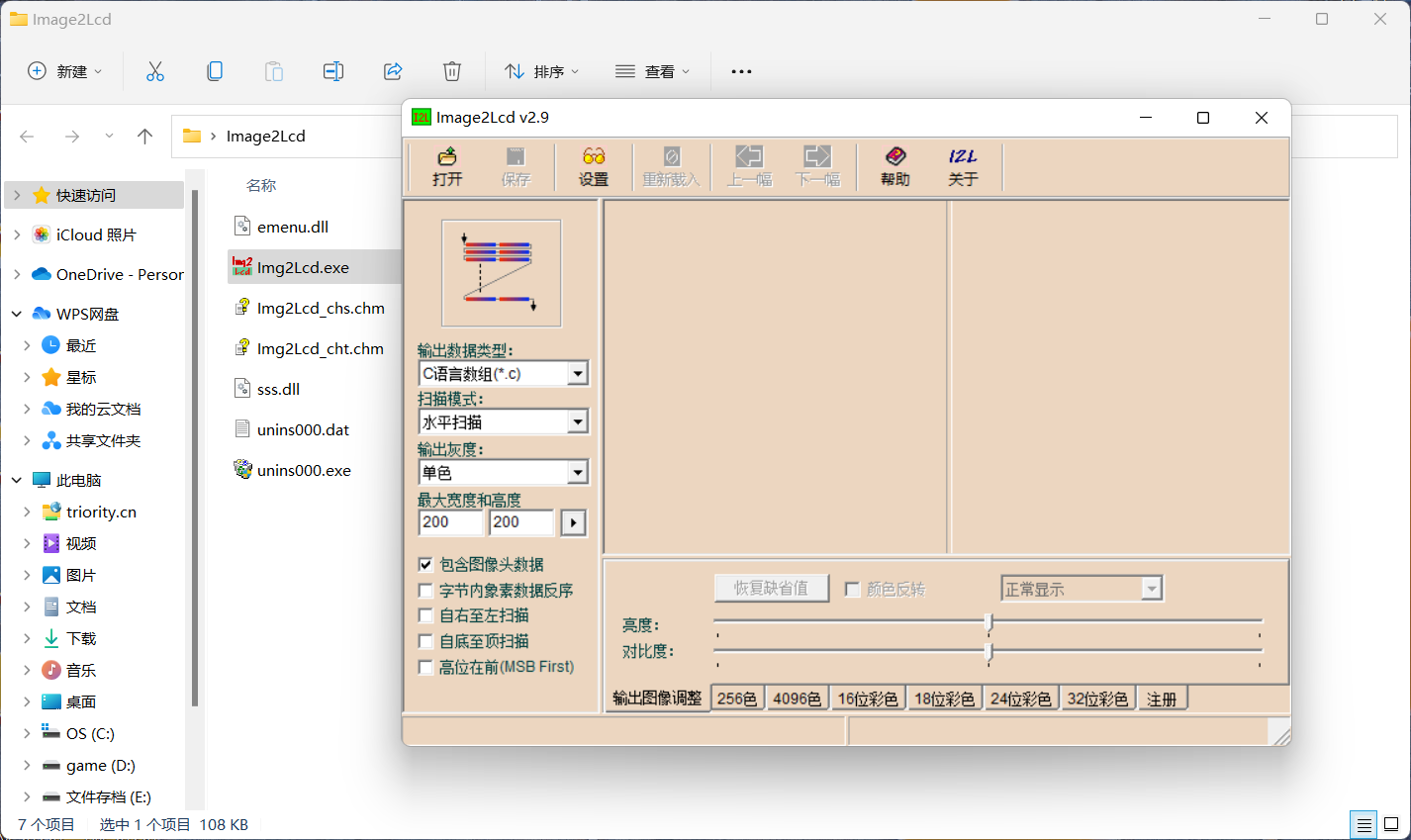Open 帮助 help book icon
The image size is (1411, 840).
[894, 166]
